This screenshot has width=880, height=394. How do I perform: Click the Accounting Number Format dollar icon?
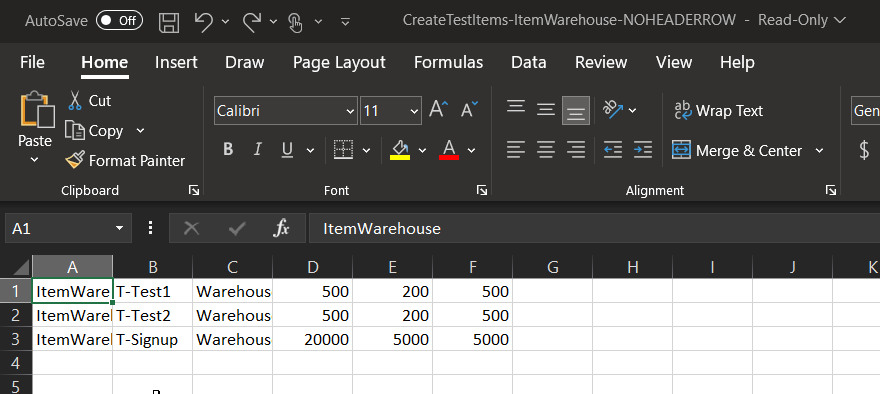[864, 150]
